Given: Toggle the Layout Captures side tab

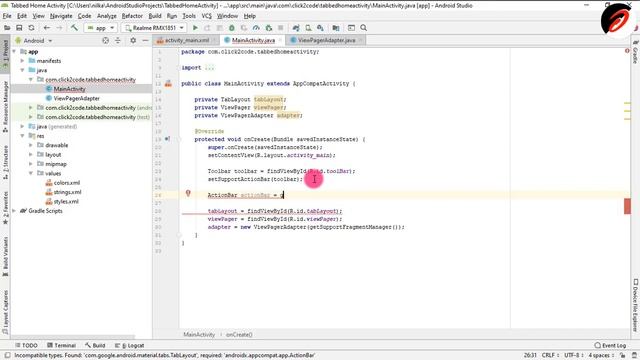Looking at the screenshot, I should point(5,312).
